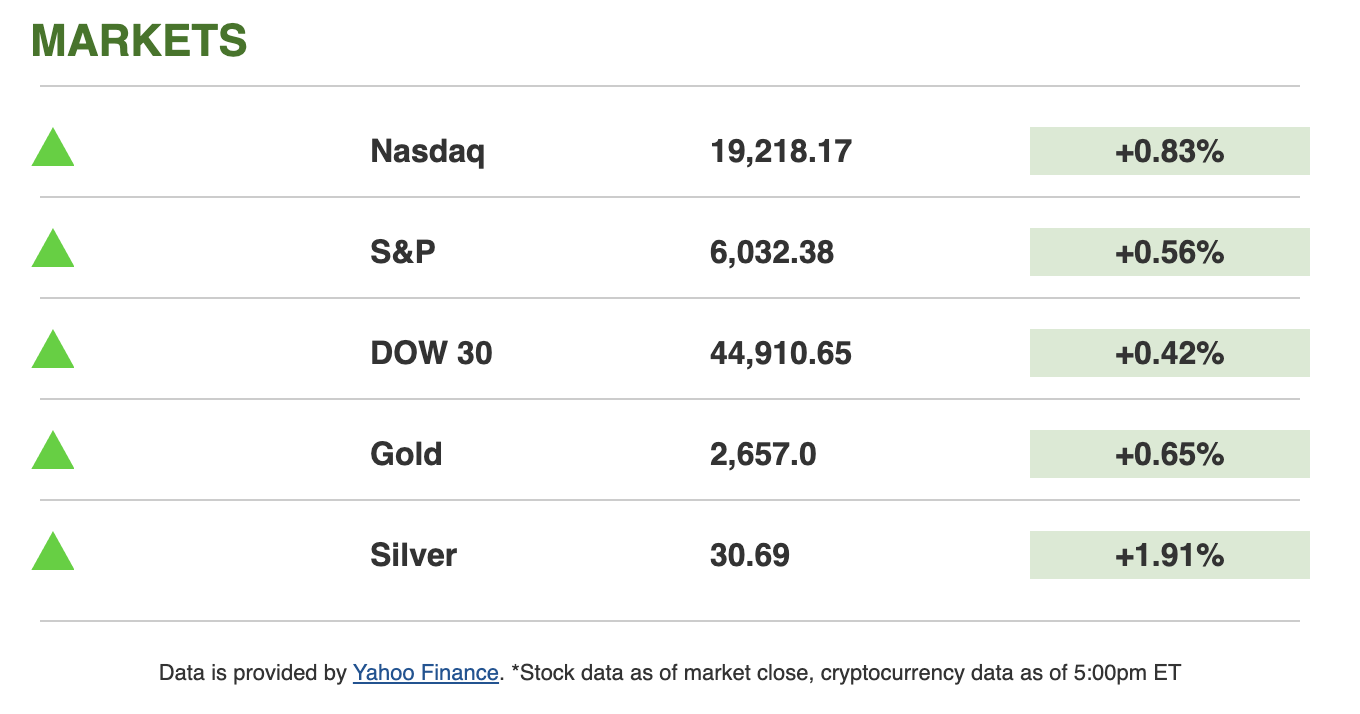Click the Nasdaq value 19,218.17
Image resolution: width=1360 pixels, height=714 pixels.
781,151
